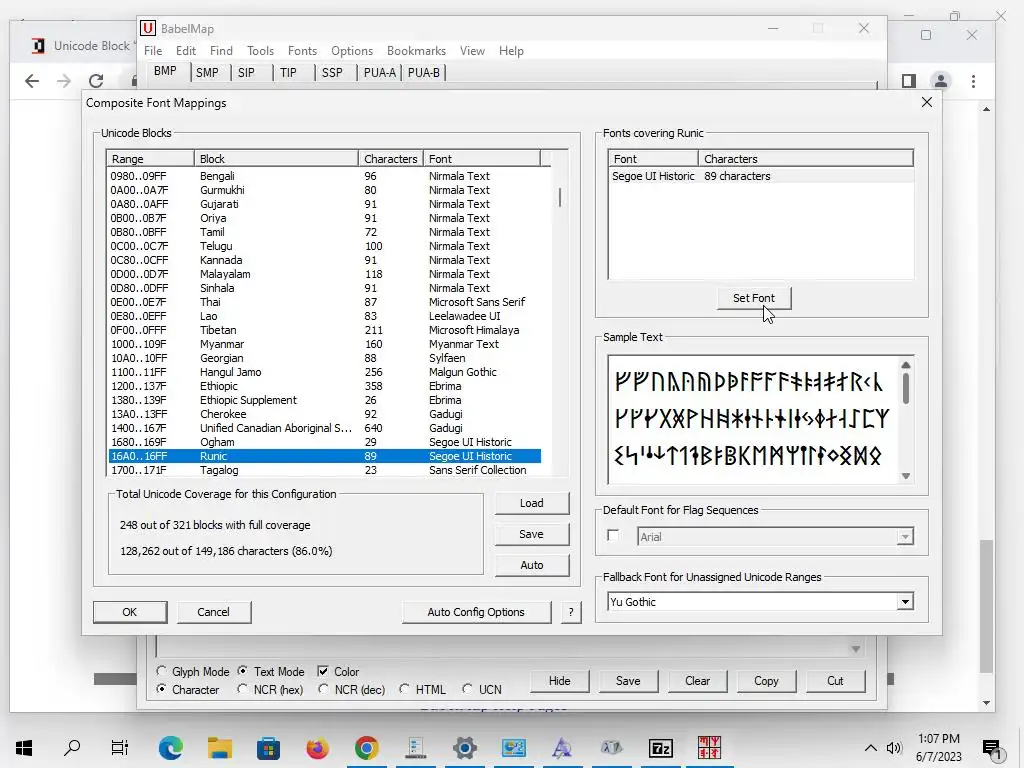Image resolution: width=1024 pixels, height=768 pixels.
Task: Toggle the Color checkbox
Action: [x=323, y=671]
